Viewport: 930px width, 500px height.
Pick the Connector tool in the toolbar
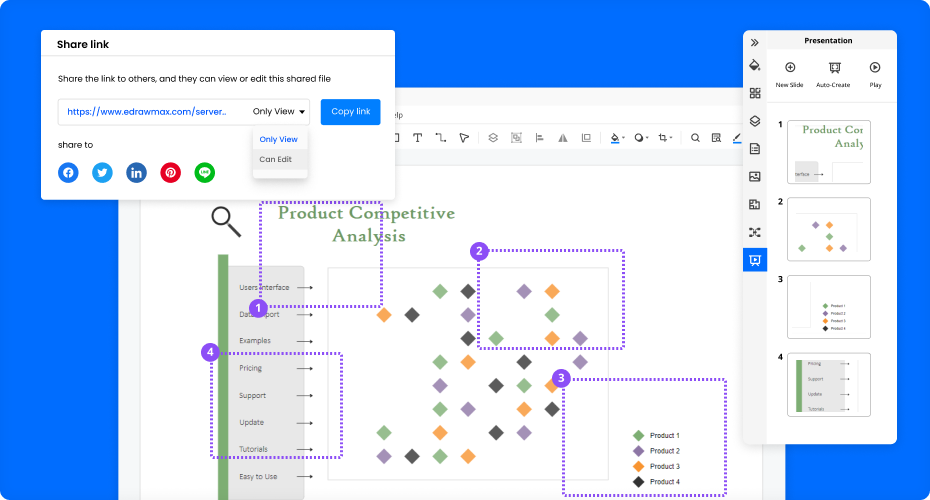pos(440,138)
